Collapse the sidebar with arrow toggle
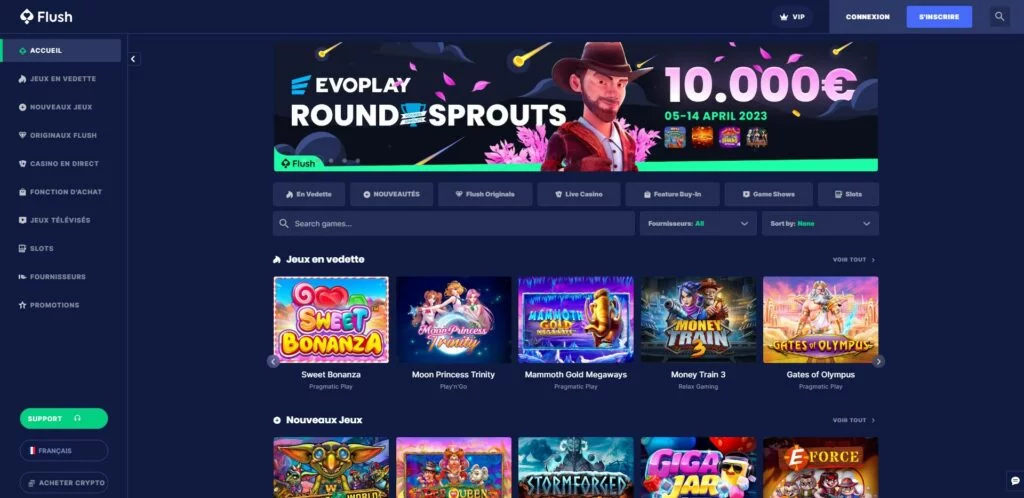 click(133, 59)
